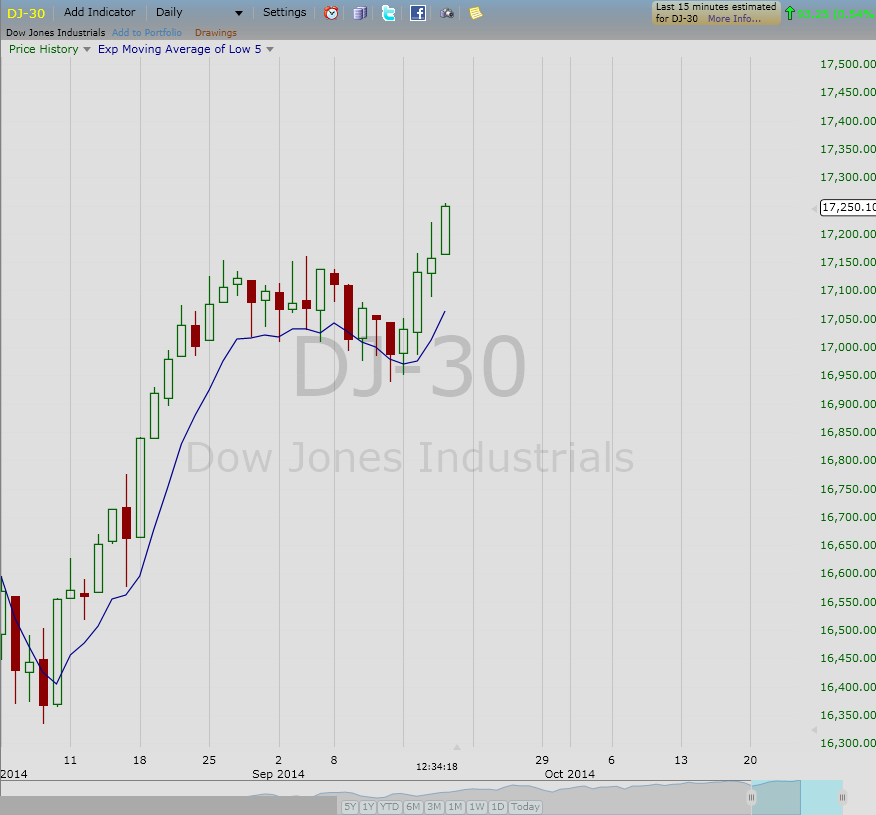876x815 pixels.
Task: Select the 1D range button
Action: click(497, 807)
